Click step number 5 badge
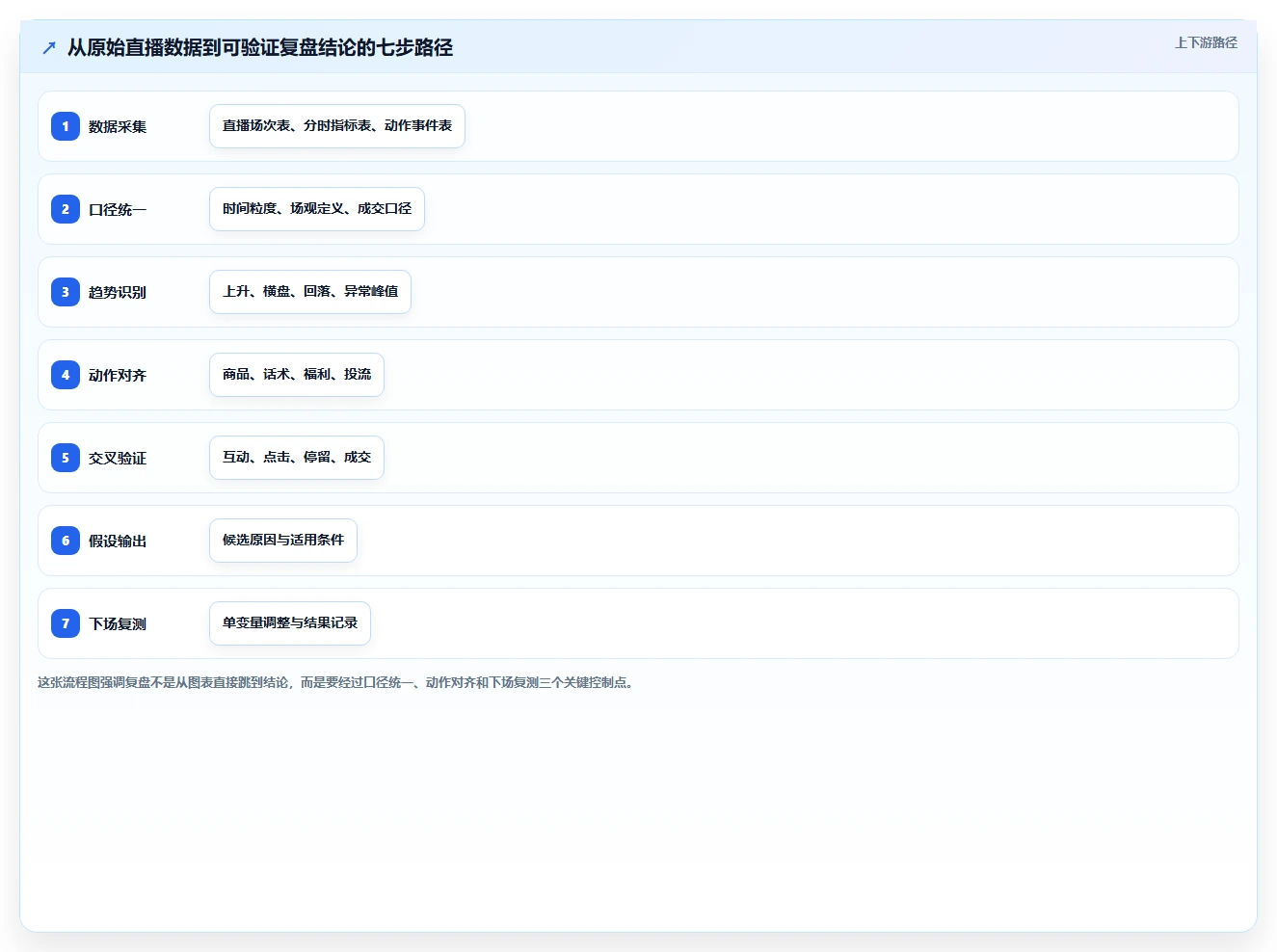Image resolution: width=1277 pixels, height=952 pixels. coord(66,458)
